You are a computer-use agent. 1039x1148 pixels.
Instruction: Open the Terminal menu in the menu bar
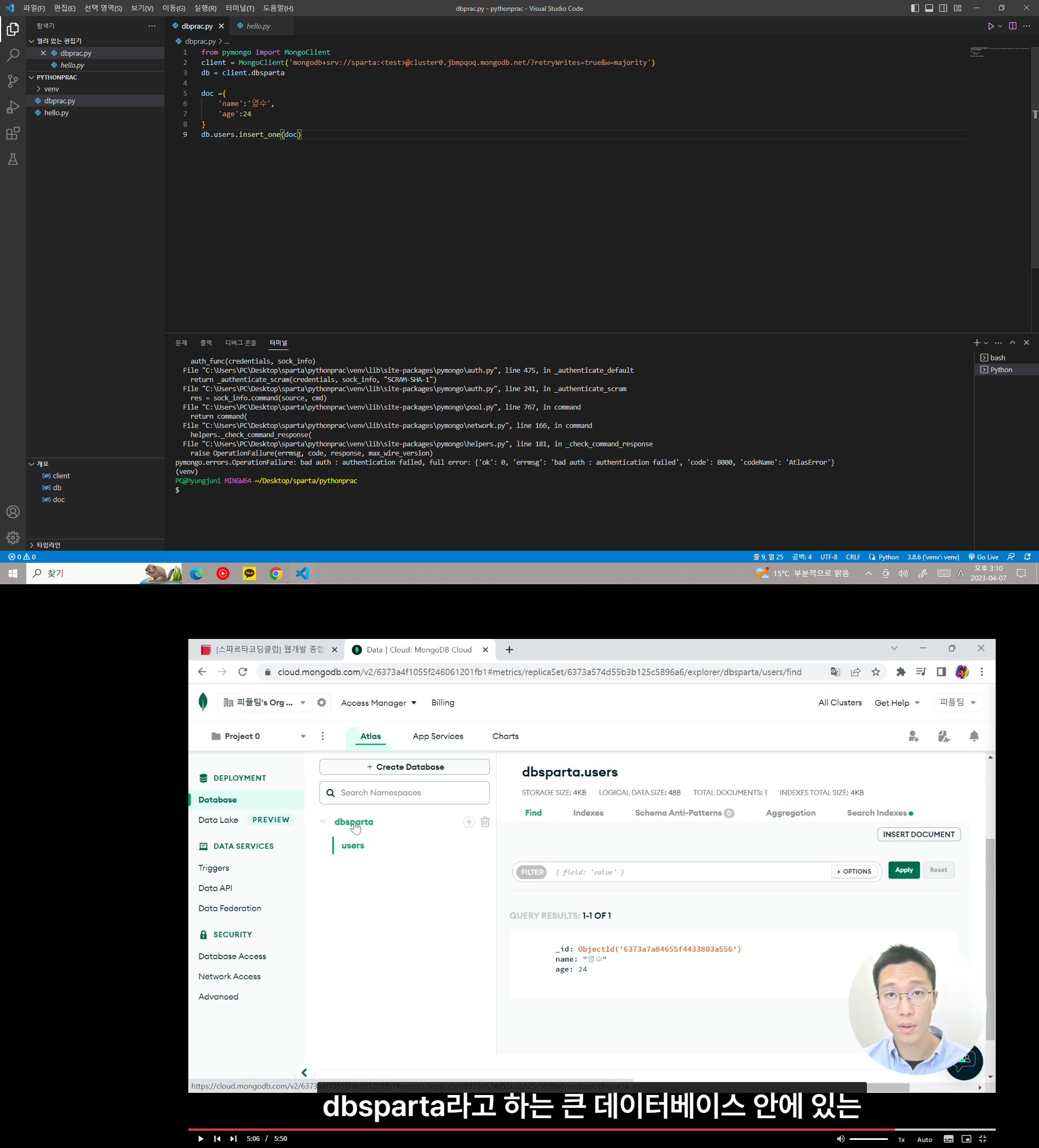click(x=240, y=8)
